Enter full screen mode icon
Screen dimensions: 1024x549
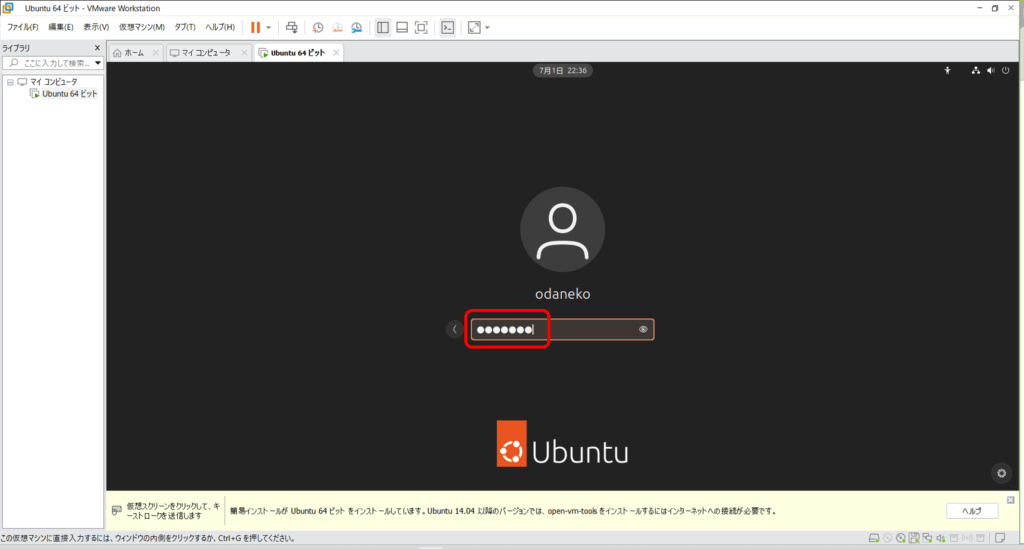(x=421, y=27)
